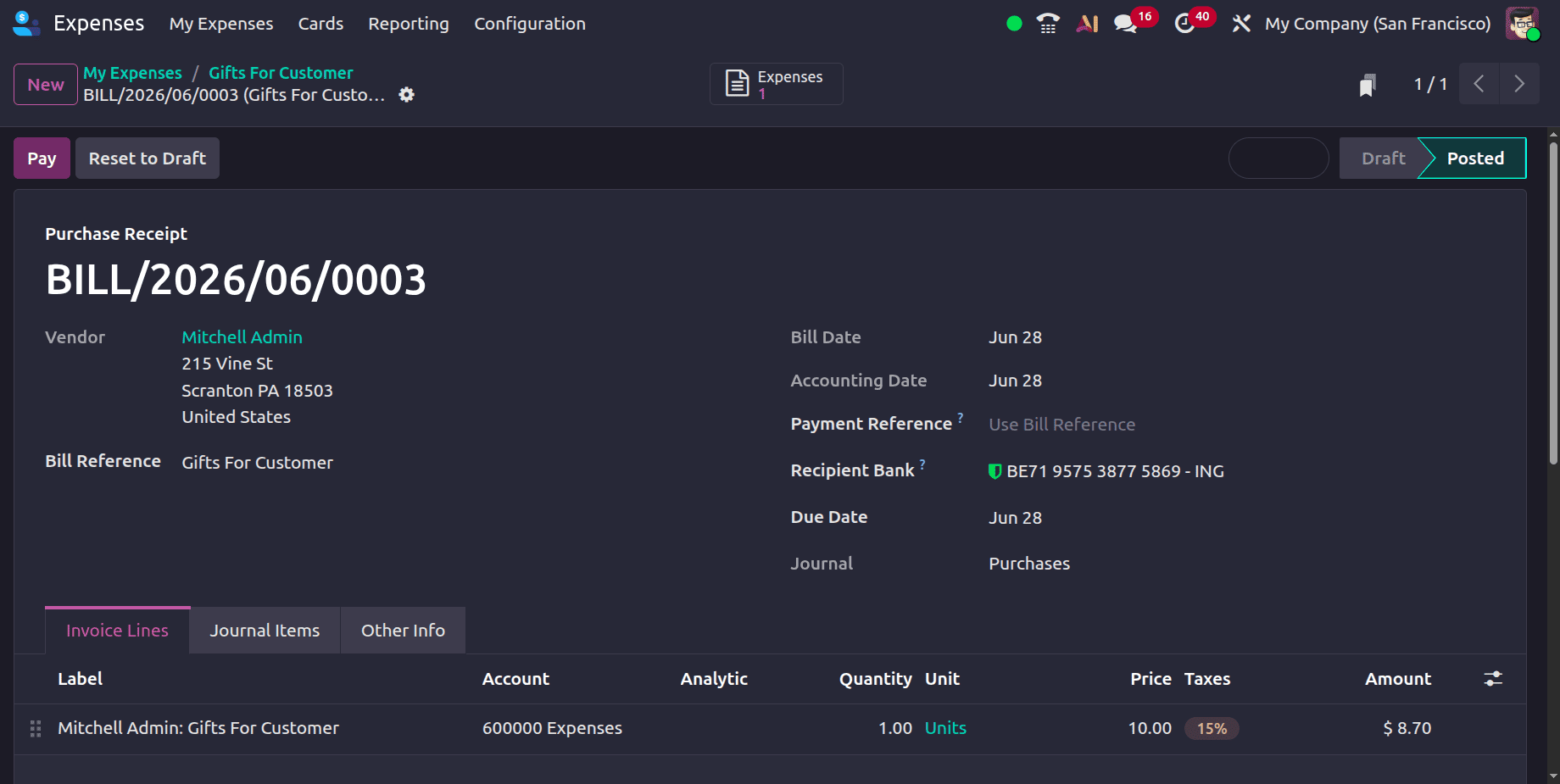This screenshot has height=784, width=1560.
Task: Click Reset to Draft button
Action: (148, 158)
